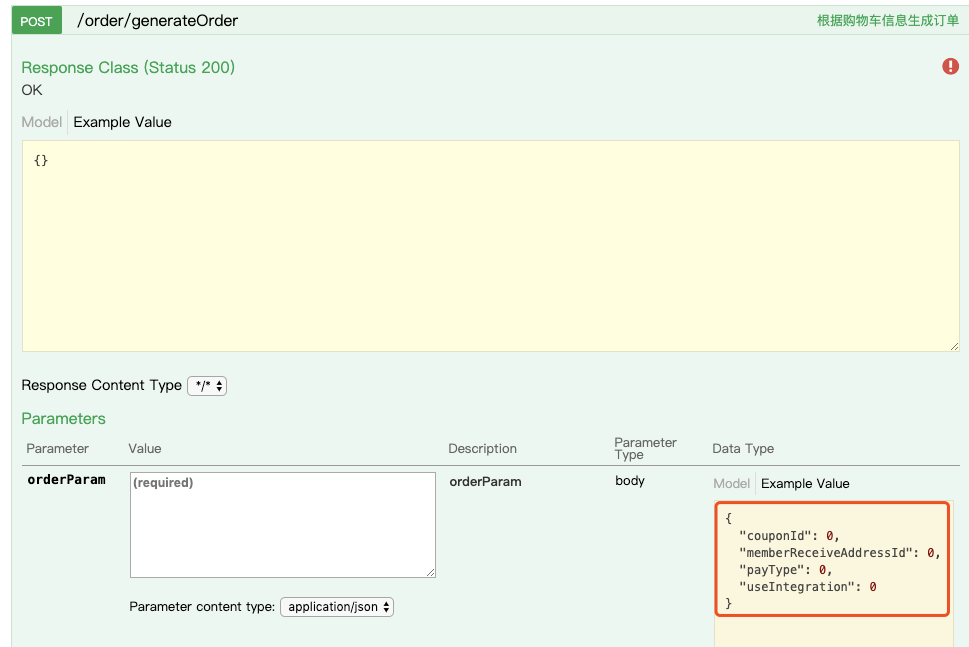Click the Parameter Type column header

pos(645,449)
